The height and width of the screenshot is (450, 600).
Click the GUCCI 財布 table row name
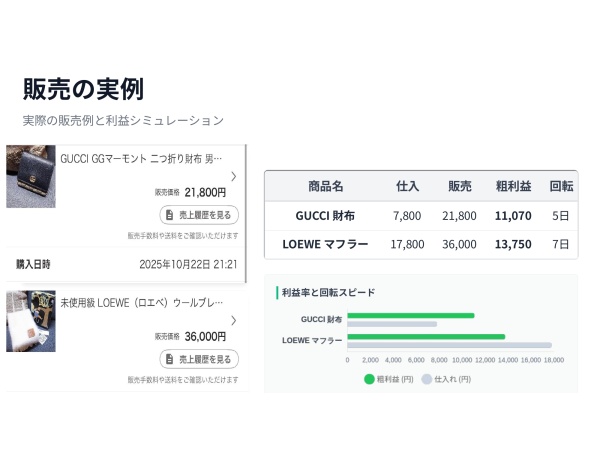click(x=326, y=215)
